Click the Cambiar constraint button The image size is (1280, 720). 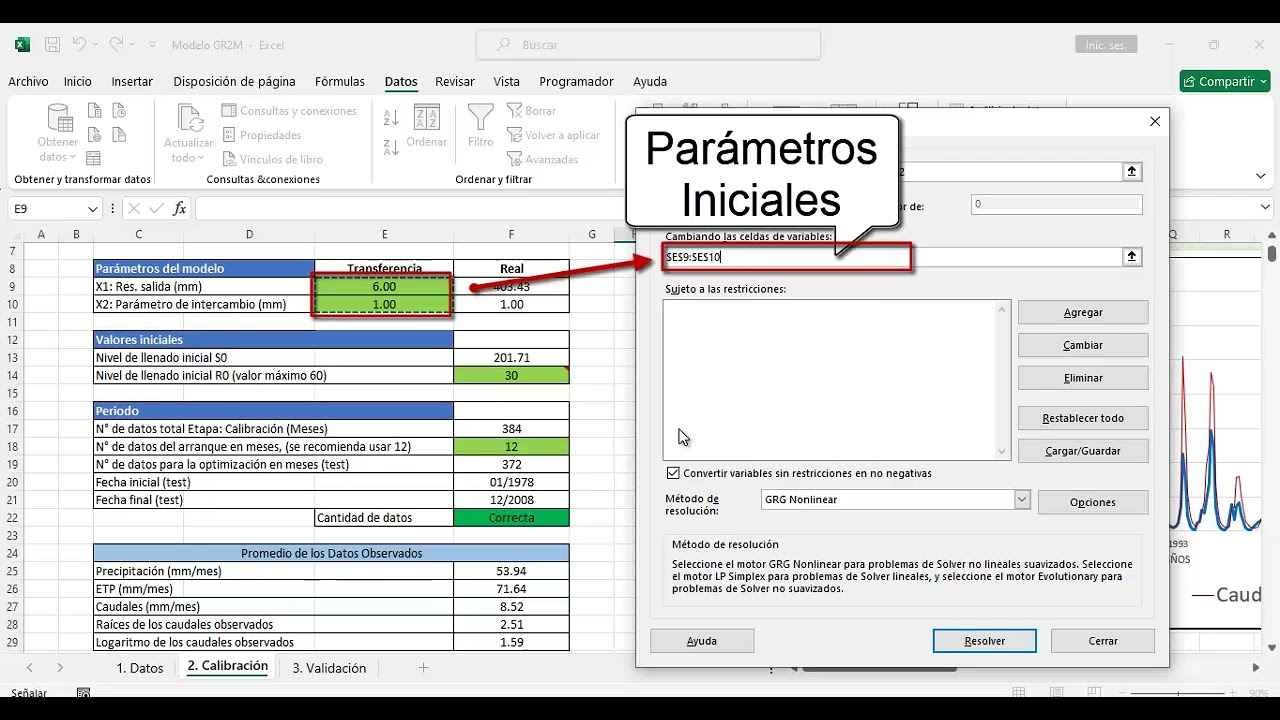tap(1083, 345)
